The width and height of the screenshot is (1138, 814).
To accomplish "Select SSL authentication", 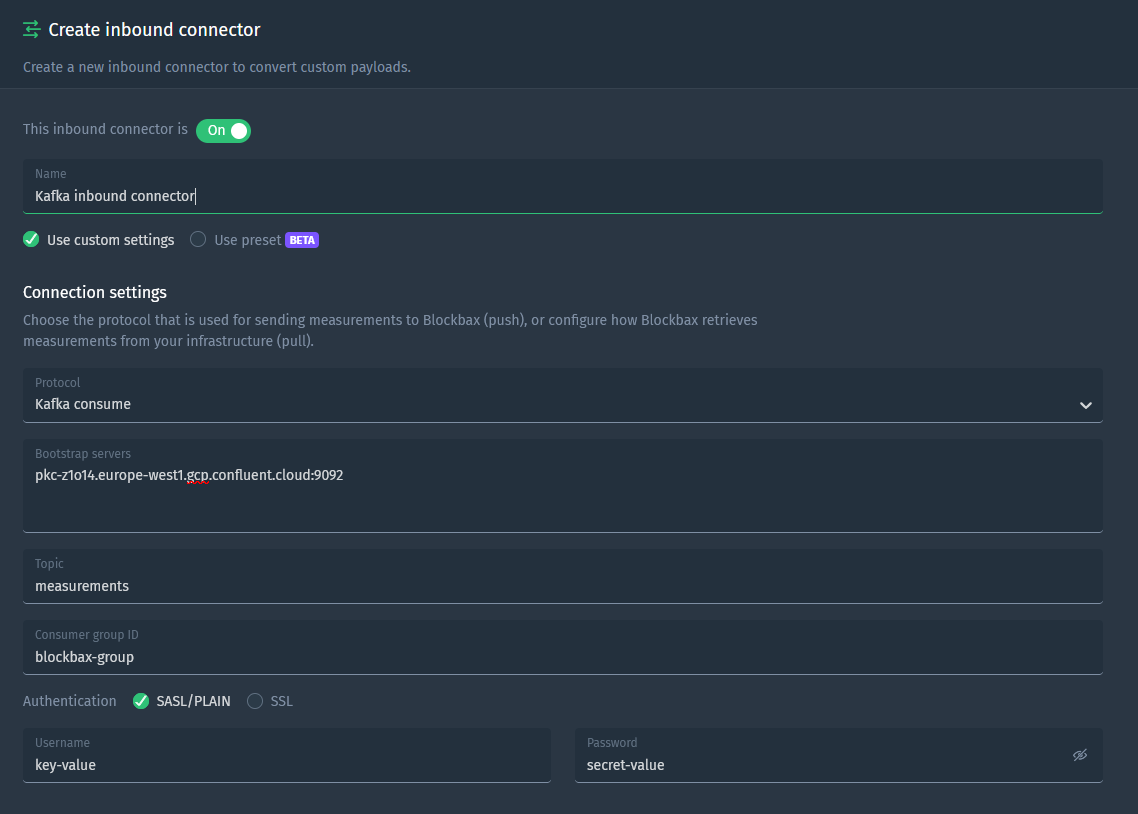I will pos(270,701).
